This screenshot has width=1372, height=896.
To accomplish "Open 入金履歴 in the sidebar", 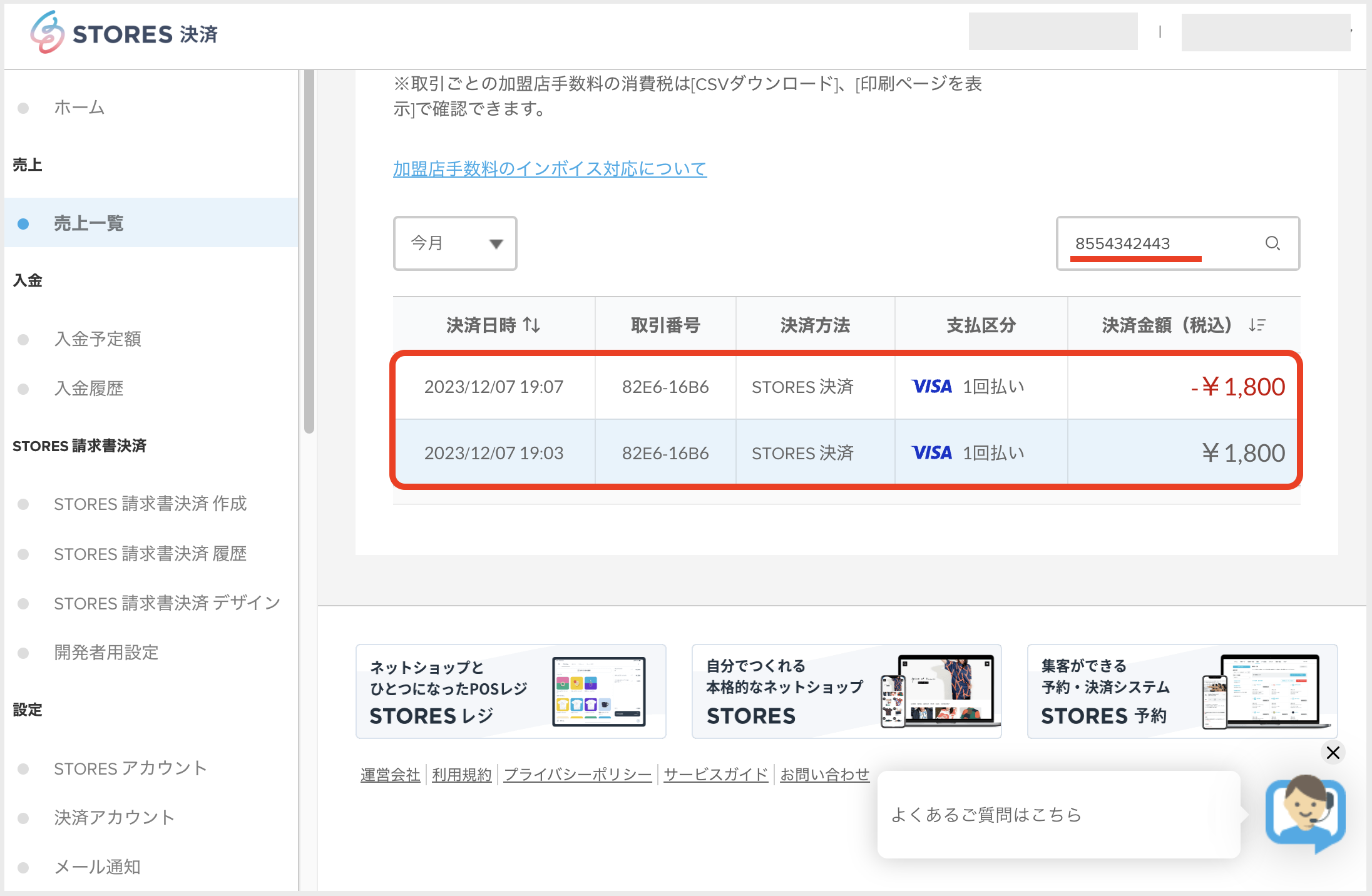I will 89,388.
